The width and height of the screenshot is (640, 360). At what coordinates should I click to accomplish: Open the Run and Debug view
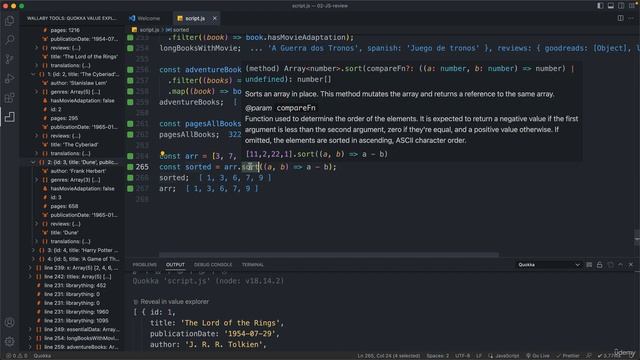[9, 78]
